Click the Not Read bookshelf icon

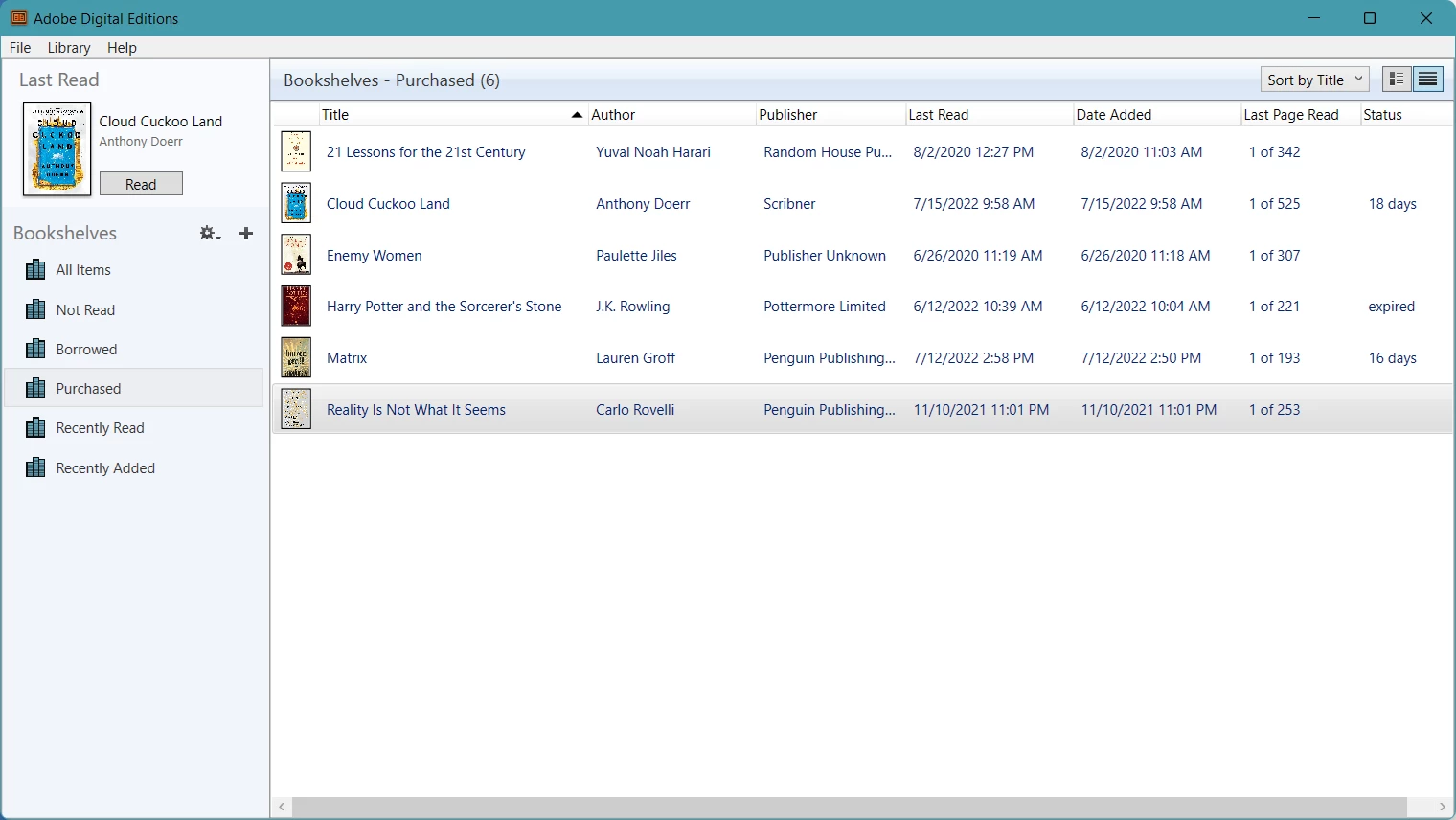click(35, 309)
